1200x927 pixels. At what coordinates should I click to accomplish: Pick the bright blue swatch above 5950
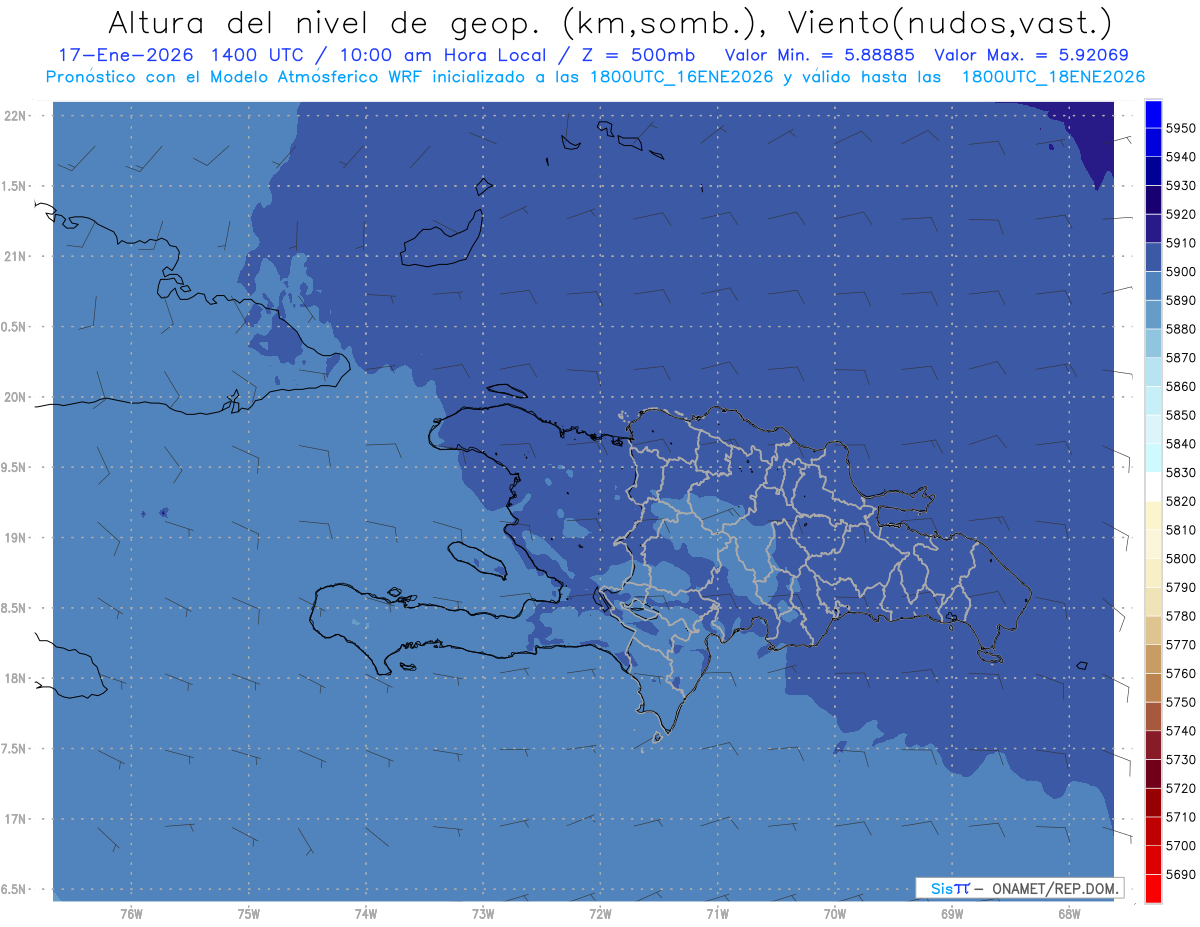[x=1153, y=114]
